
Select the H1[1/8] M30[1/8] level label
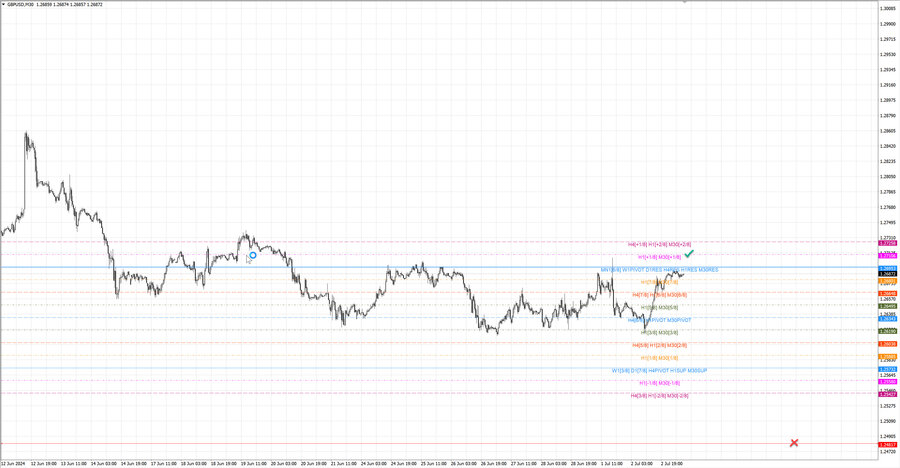[660, 358]
